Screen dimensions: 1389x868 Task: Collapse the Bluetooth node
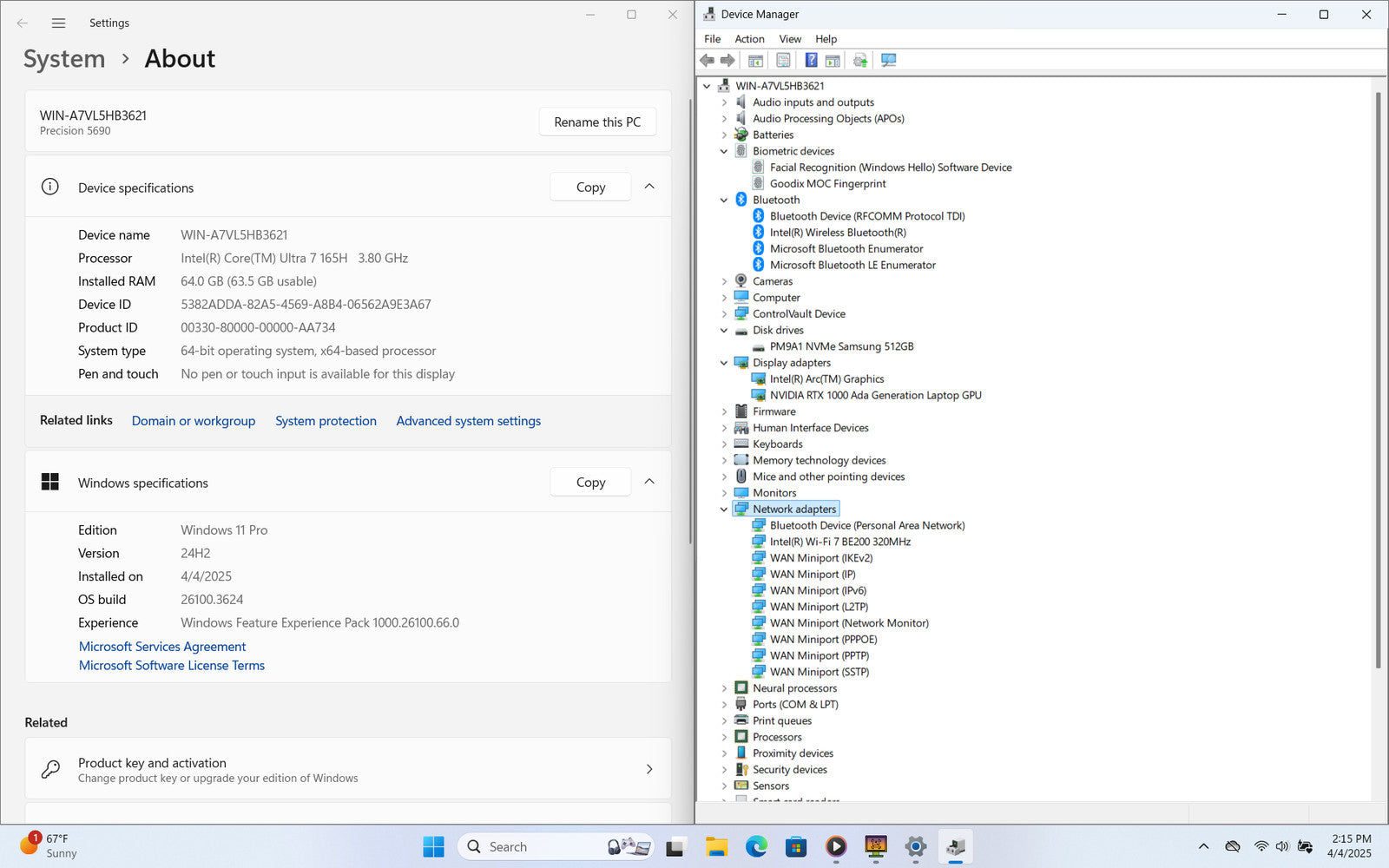724,200
